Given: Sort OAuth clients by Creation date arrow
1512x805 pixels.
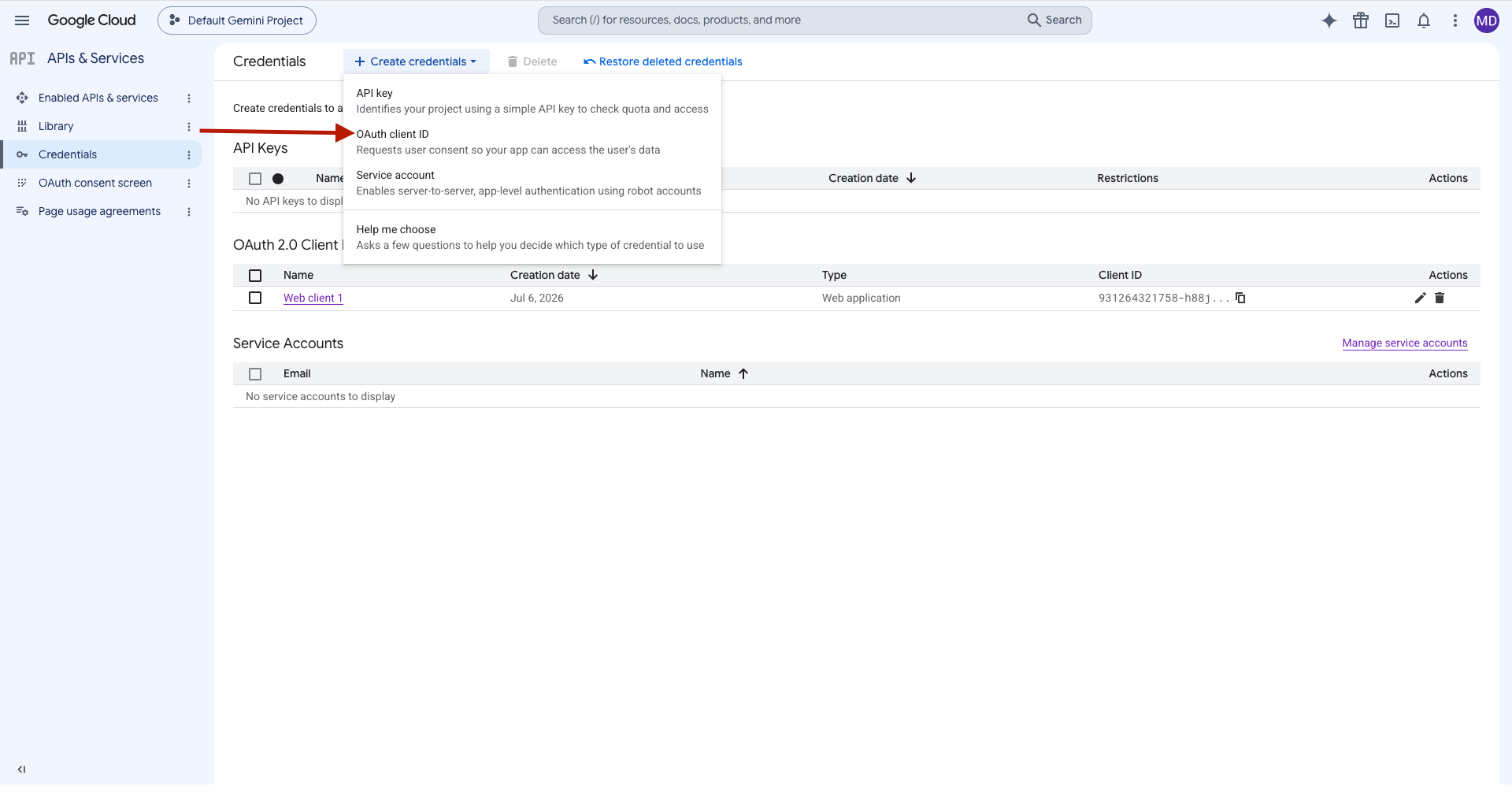Looking at the screenshot, I should 593,275.
